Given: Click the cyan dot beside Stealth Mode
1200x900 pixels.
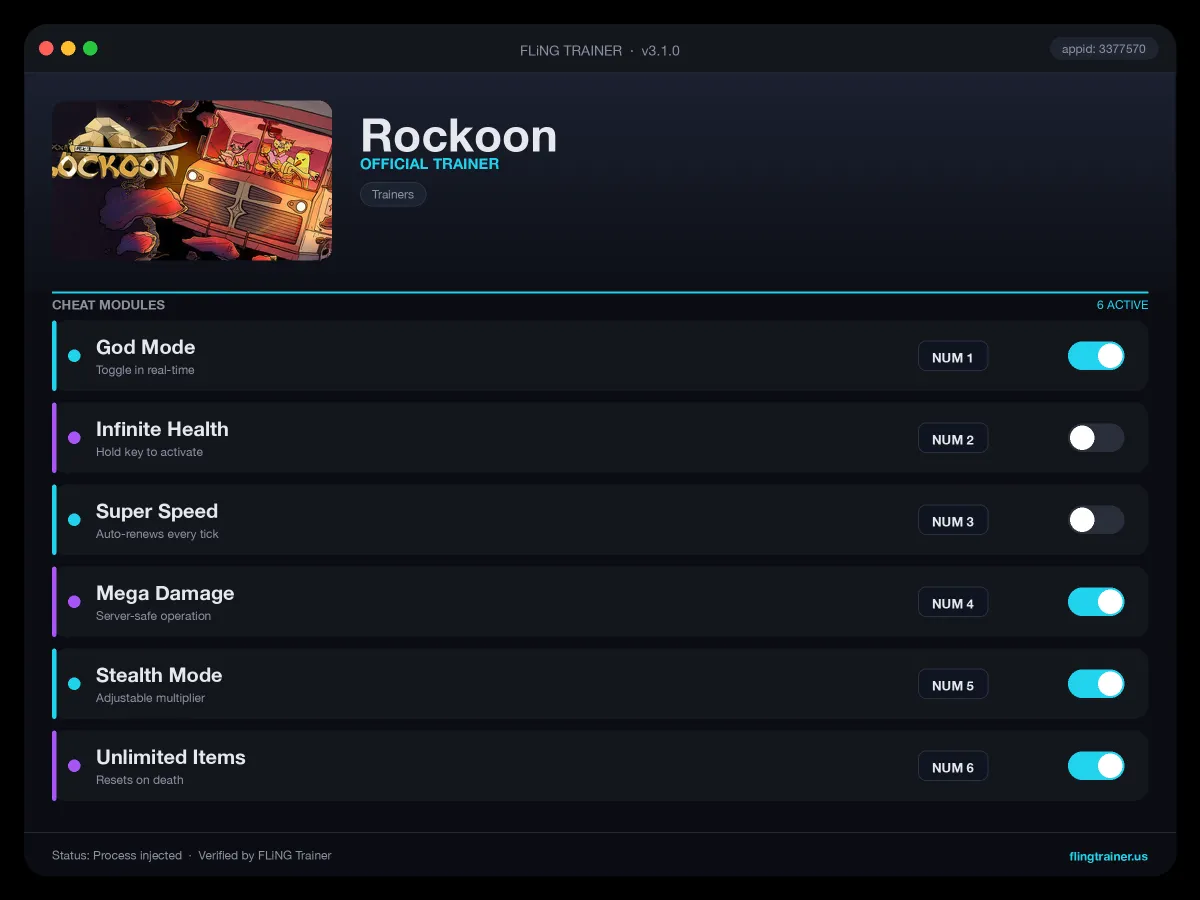Looking at the screenshot, I should point(74,684).
